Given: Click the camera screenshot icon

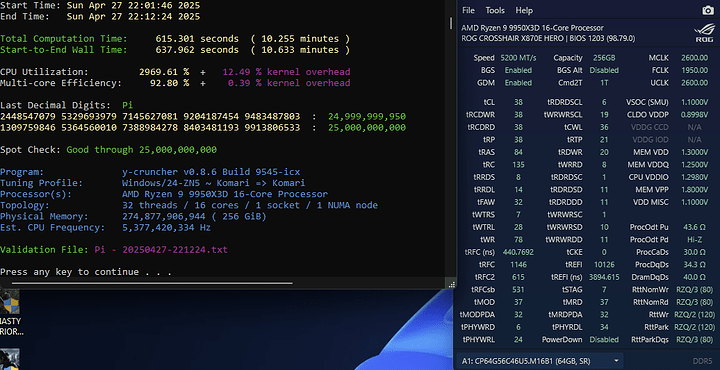Looking at the screenshot, I should [x=708, y=11].
